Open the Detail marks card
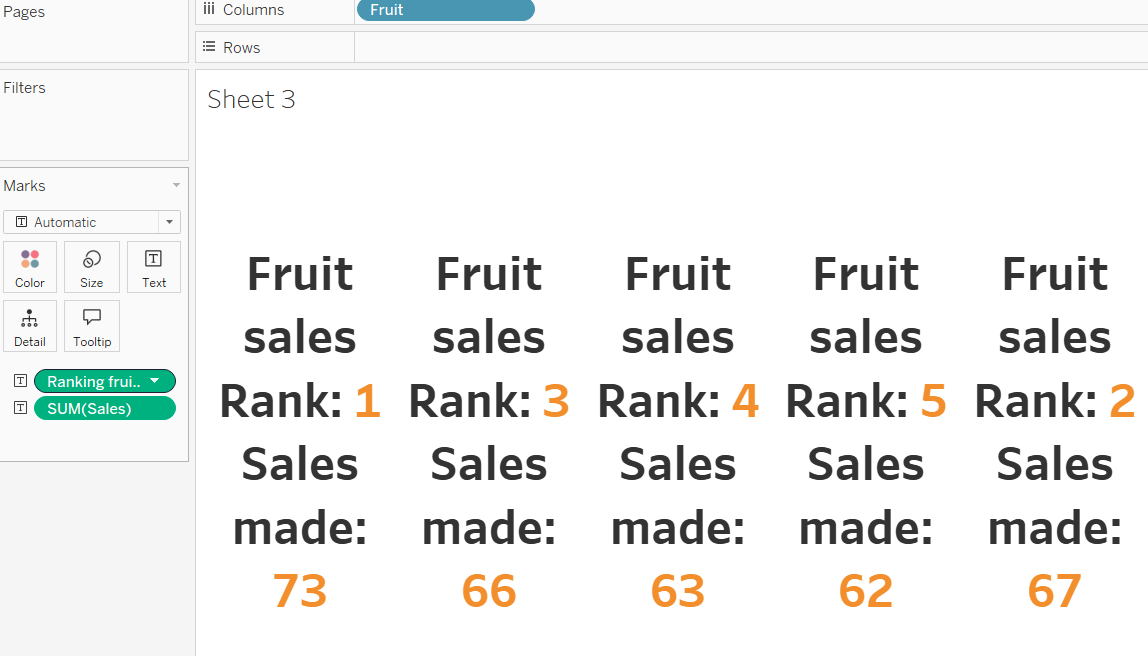 30,326
